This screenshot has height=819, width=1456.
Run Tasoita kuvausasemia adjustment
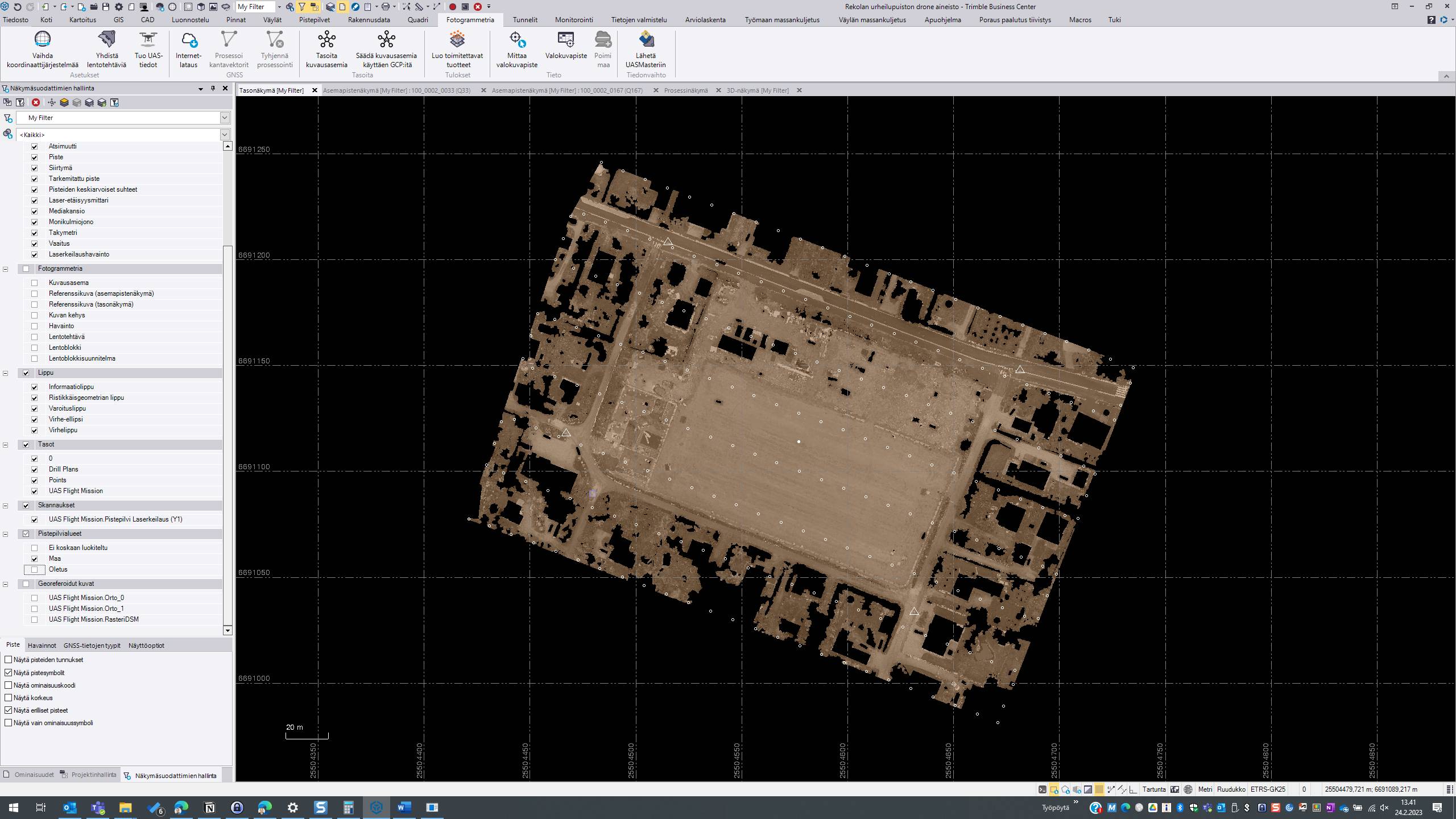click(326, 49)
